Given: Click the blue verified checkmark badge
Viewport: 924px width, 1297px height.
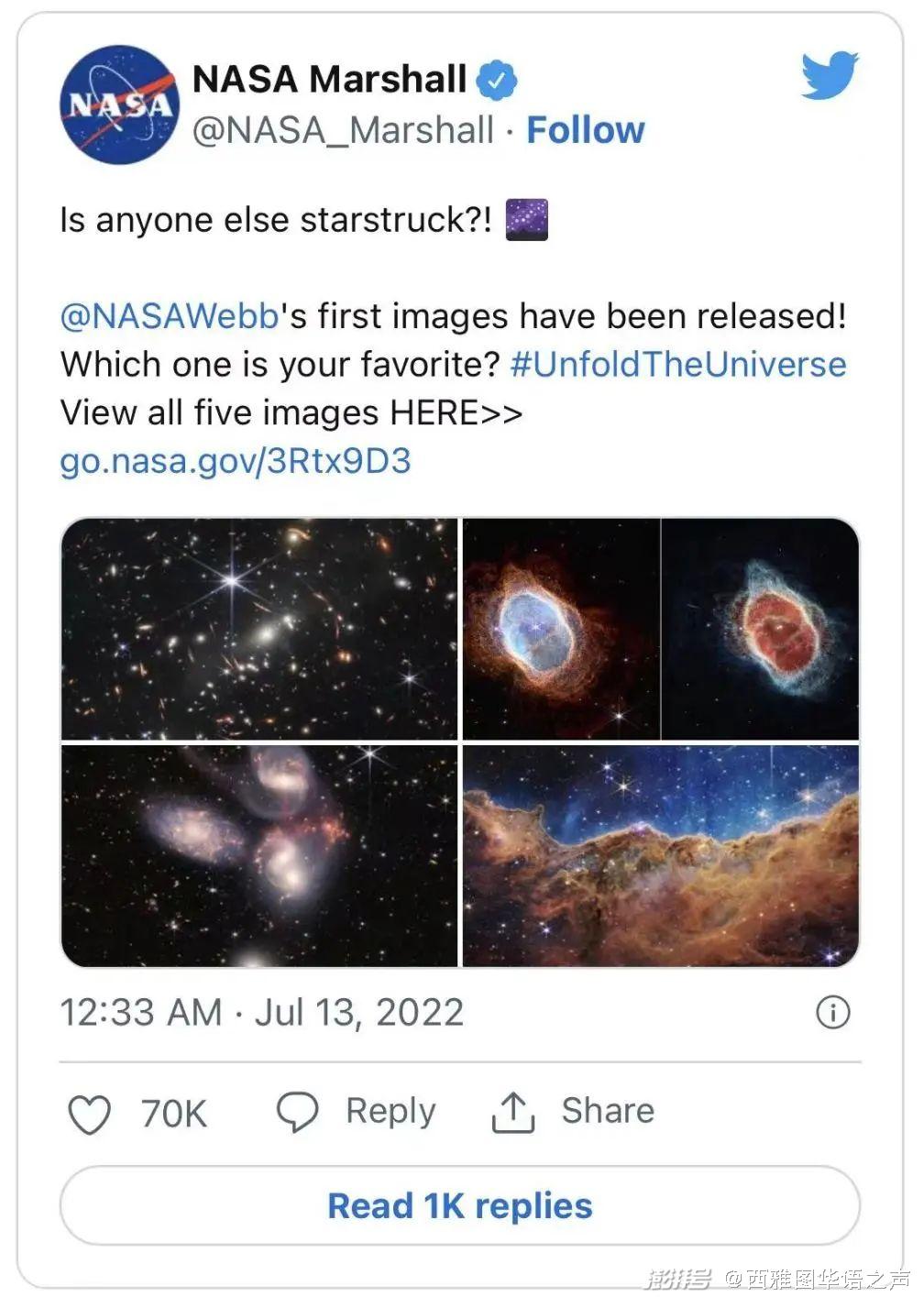Looking at the screenshot, I should click(496, 81).
